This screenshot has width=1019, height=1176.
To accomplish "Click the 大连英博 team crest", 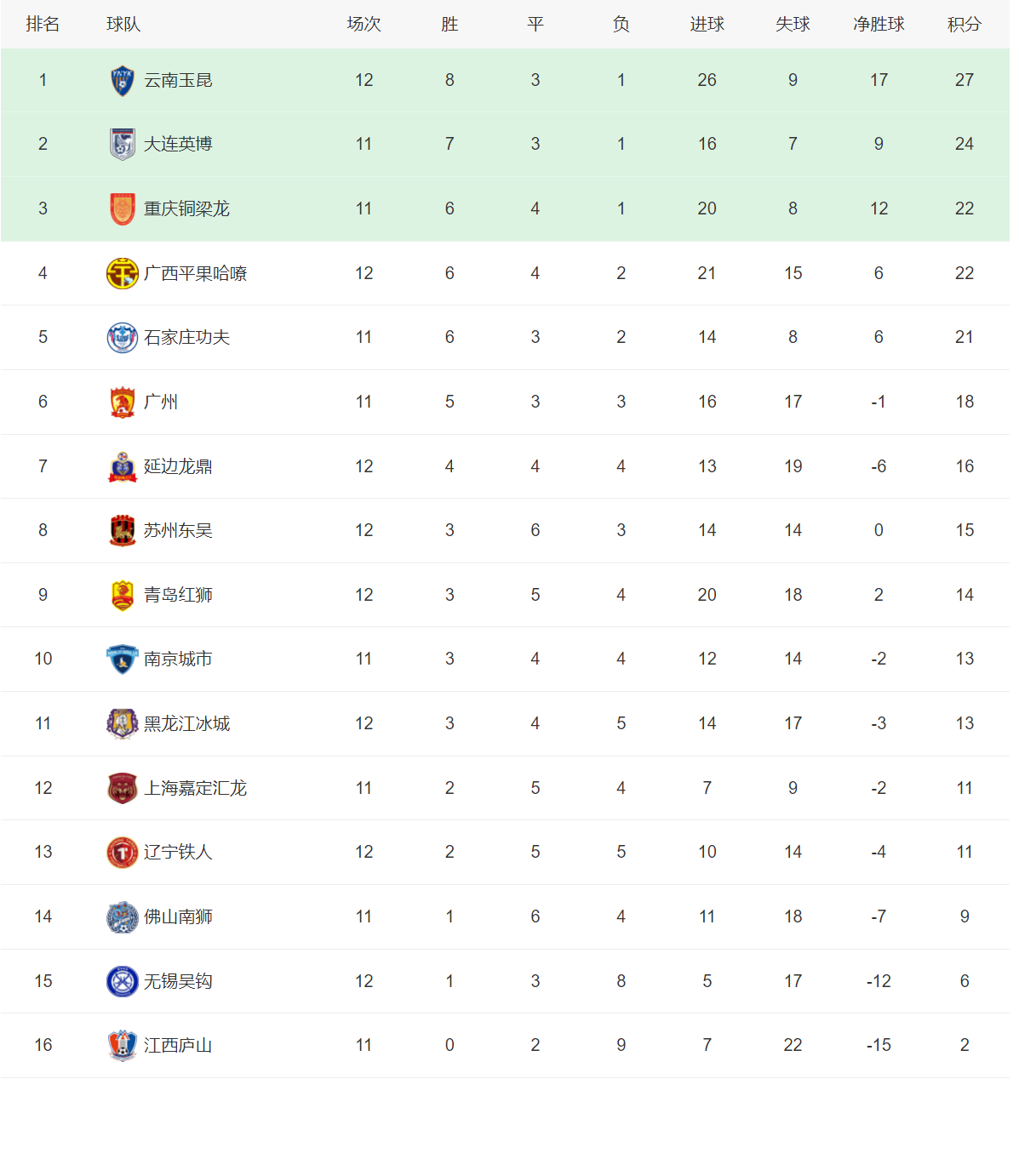I will 123,145.
